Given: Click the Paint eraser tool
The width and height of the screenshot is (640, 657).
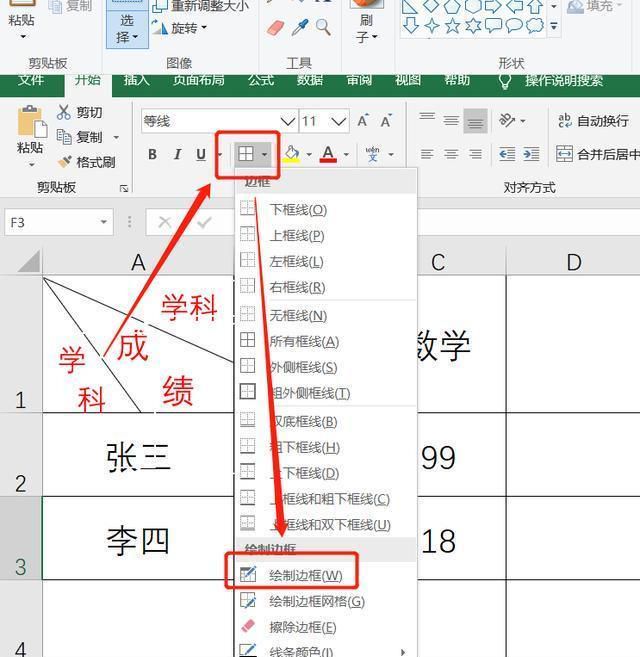Looking at the screenshot, I should pos(275,28).
